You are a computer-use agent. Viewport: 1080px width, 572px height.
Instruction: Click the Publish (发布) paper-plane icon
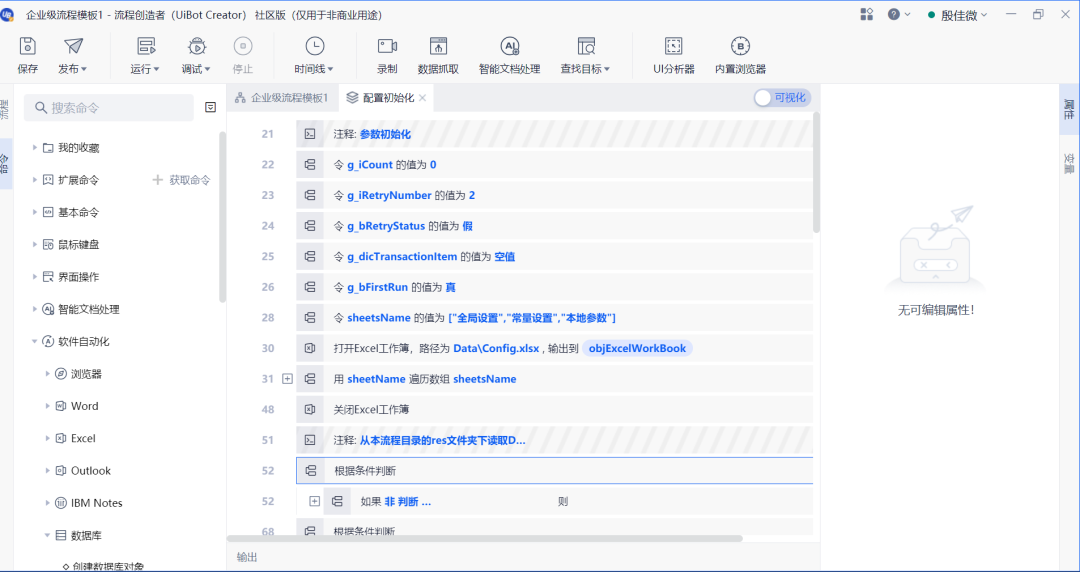point(73,46)
